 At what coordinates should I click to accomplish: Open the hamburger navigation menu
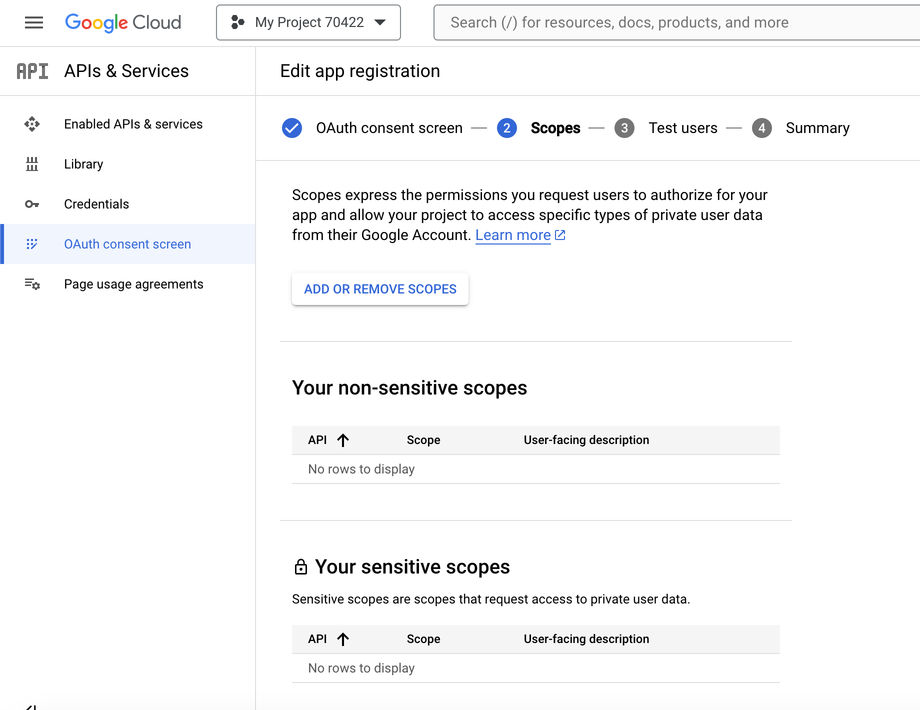(33, 22)
